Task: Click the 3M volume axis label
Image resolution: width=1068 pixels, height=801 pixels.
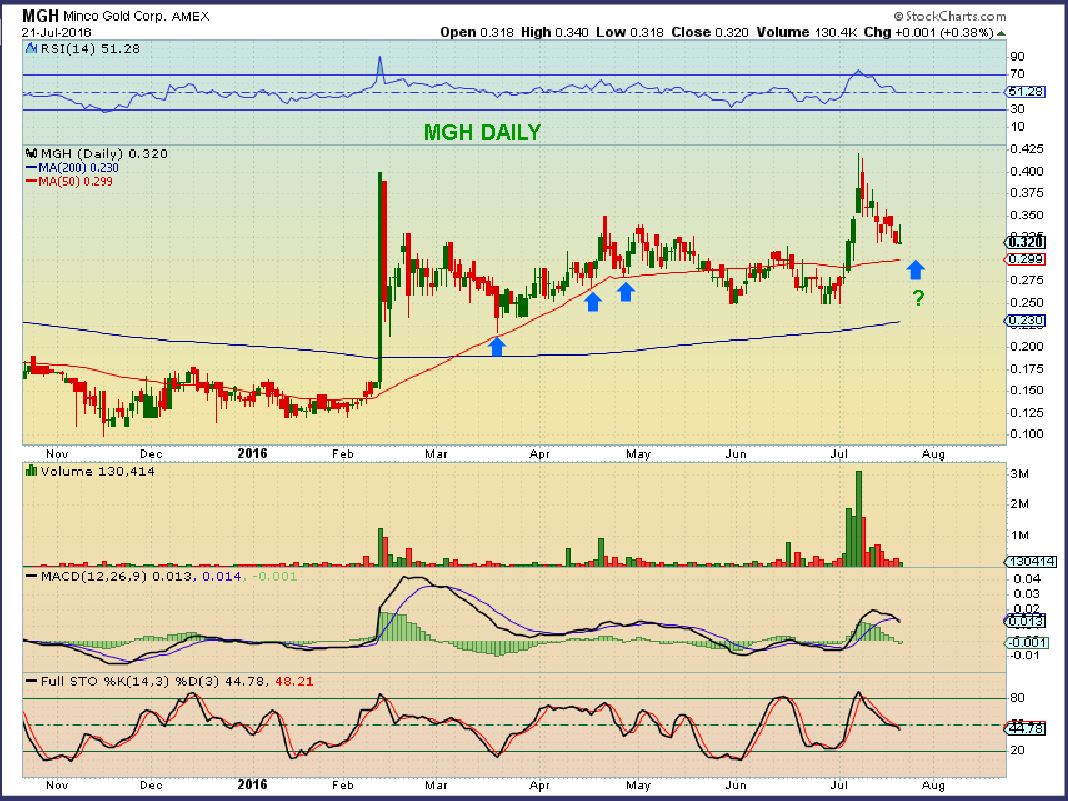Action: coord(1020,473)
